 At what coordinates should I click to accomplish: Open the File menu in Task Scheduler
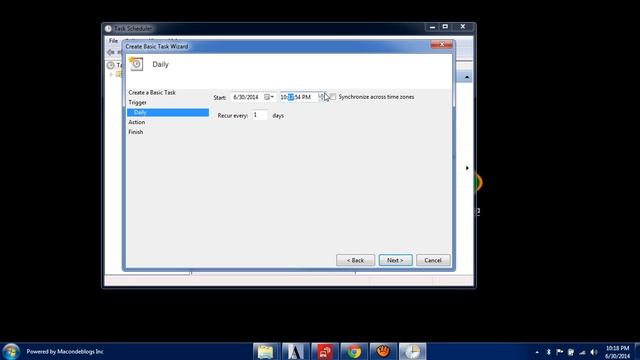(x=113, y=41)
